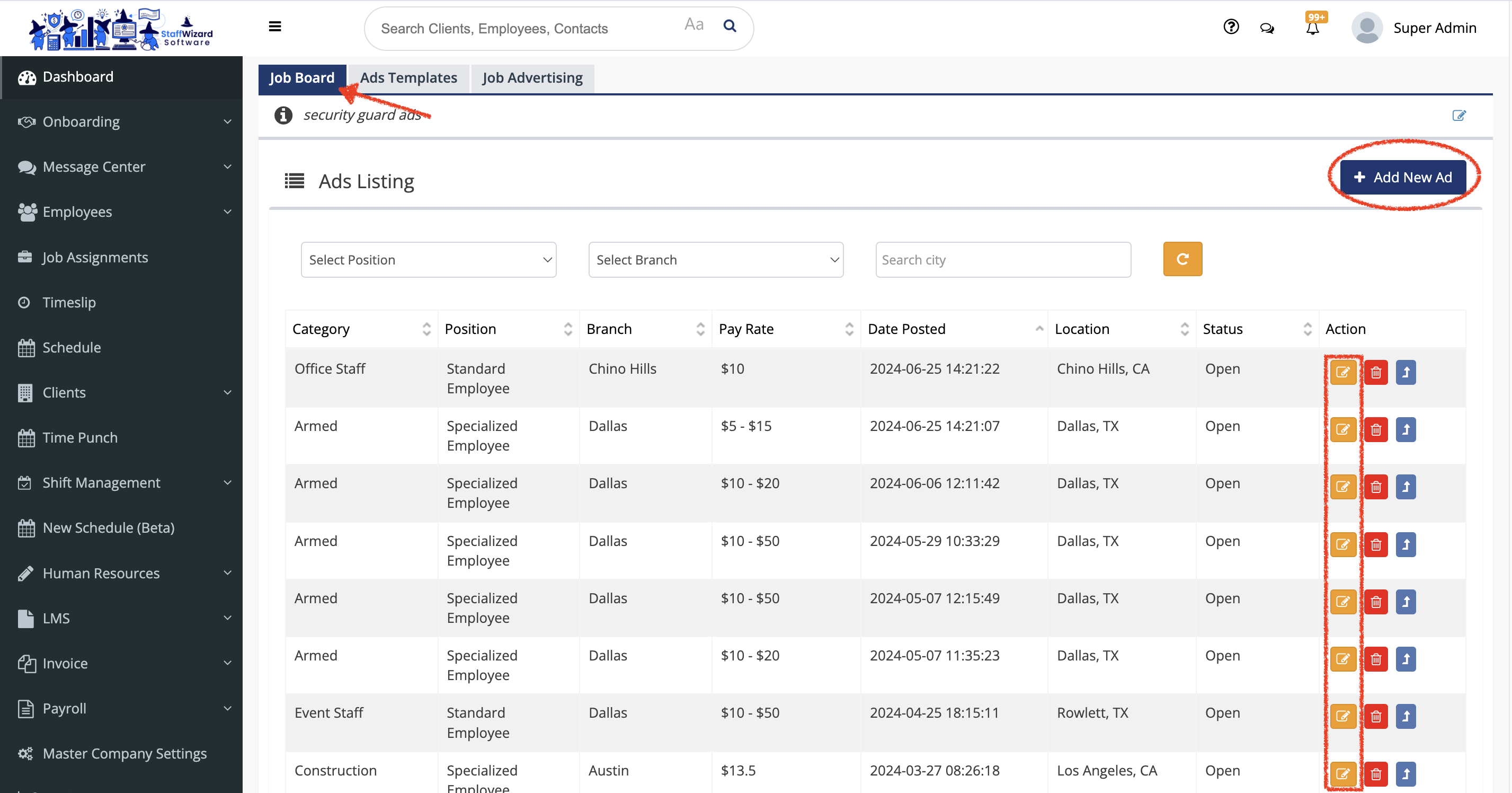Toggle case-sensitive Aa search option
The image size is (1512, 793).
(694, 25)
